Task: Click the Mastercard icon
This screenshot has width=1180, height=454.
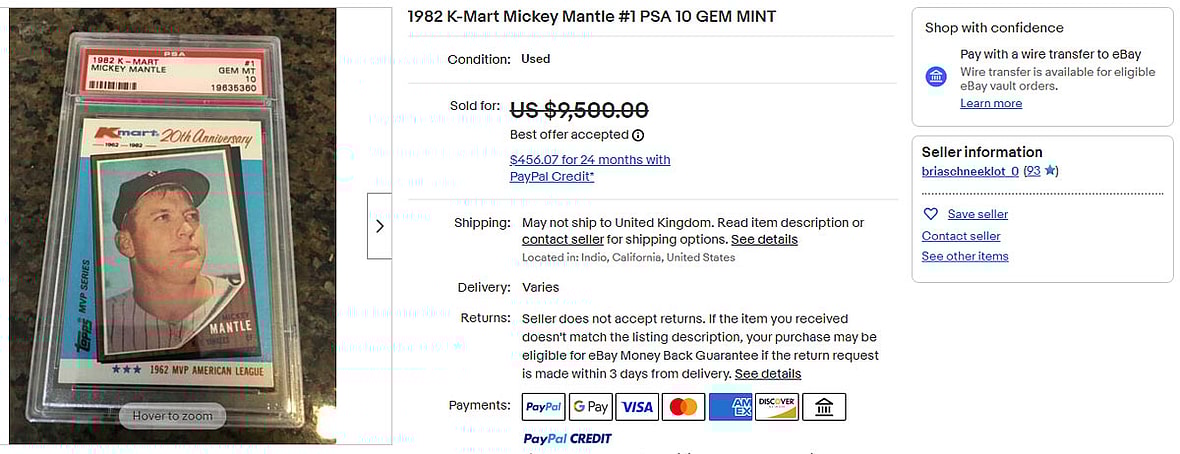Action: click(x=683, y=406)
